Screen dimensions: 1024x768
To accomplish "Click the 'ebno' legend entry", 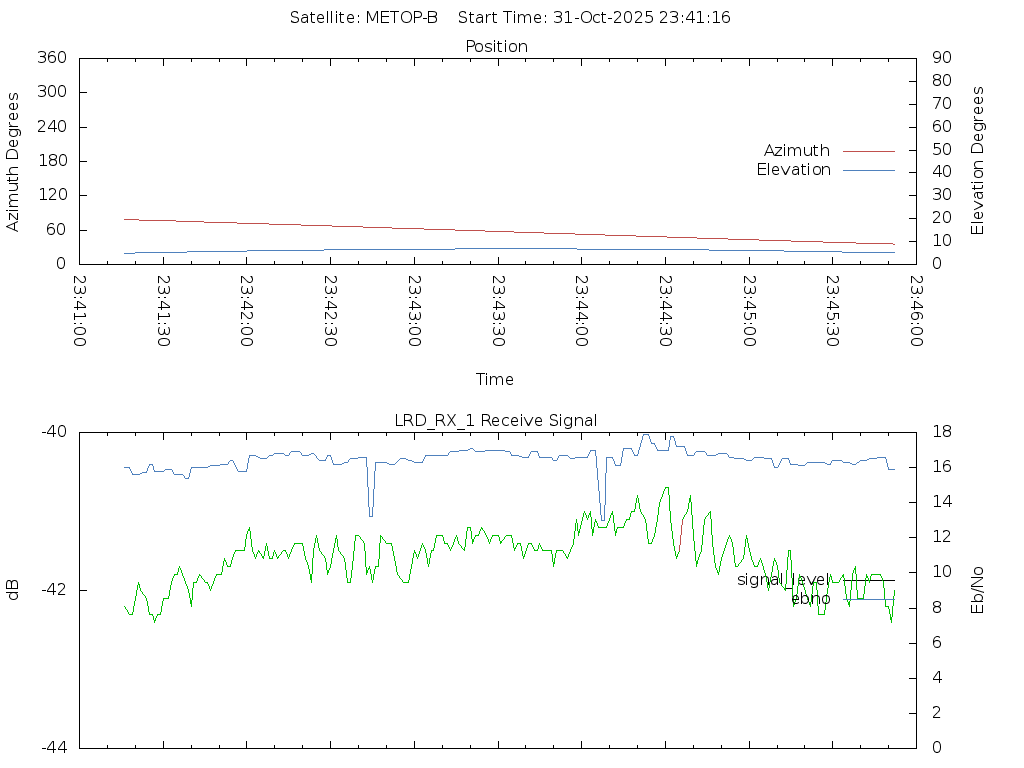I will pyautogui.click(x=810, y=599).
